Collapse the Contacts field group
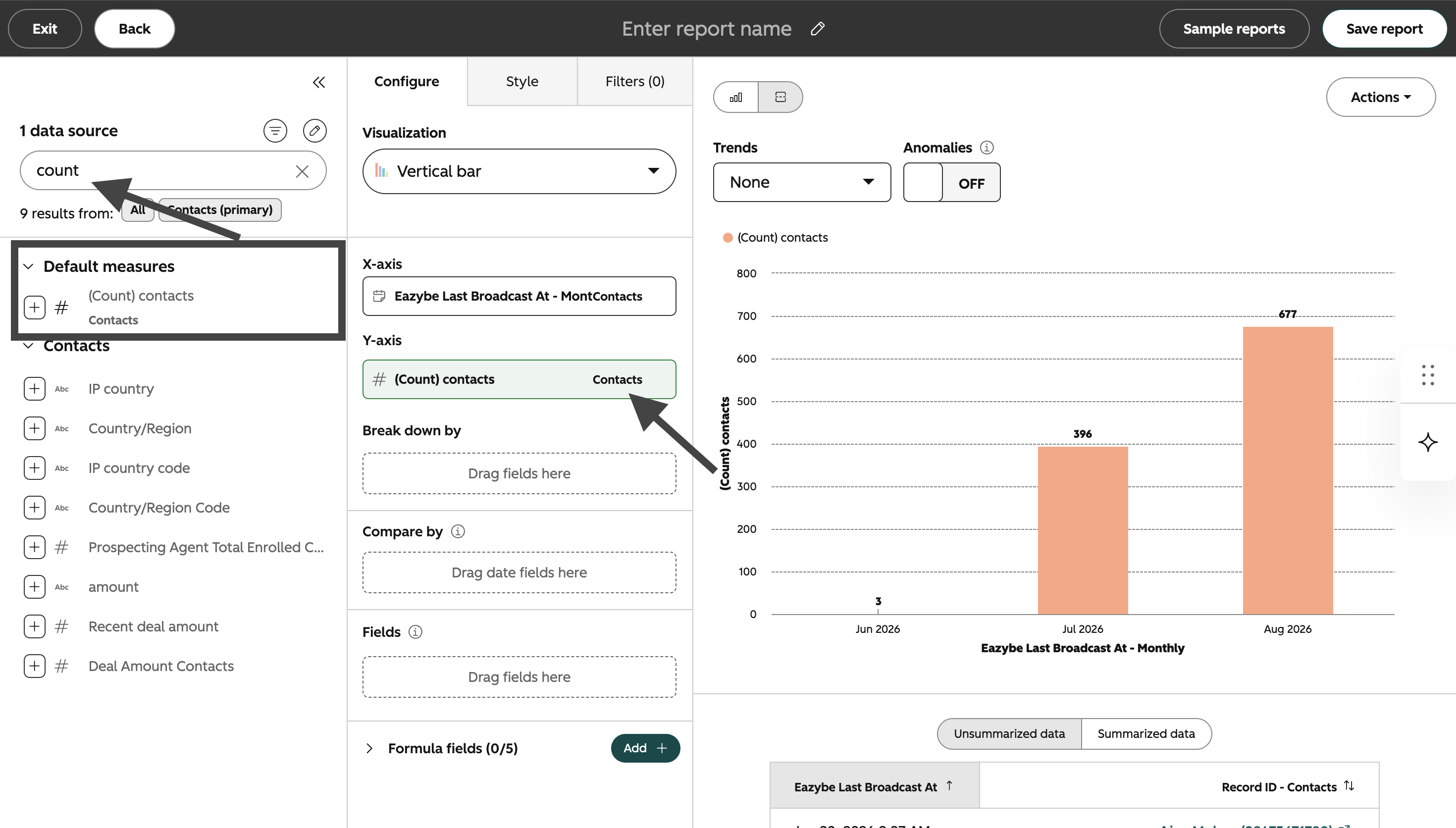Viewport: 1456px width, 828px height. click(28, 346)
